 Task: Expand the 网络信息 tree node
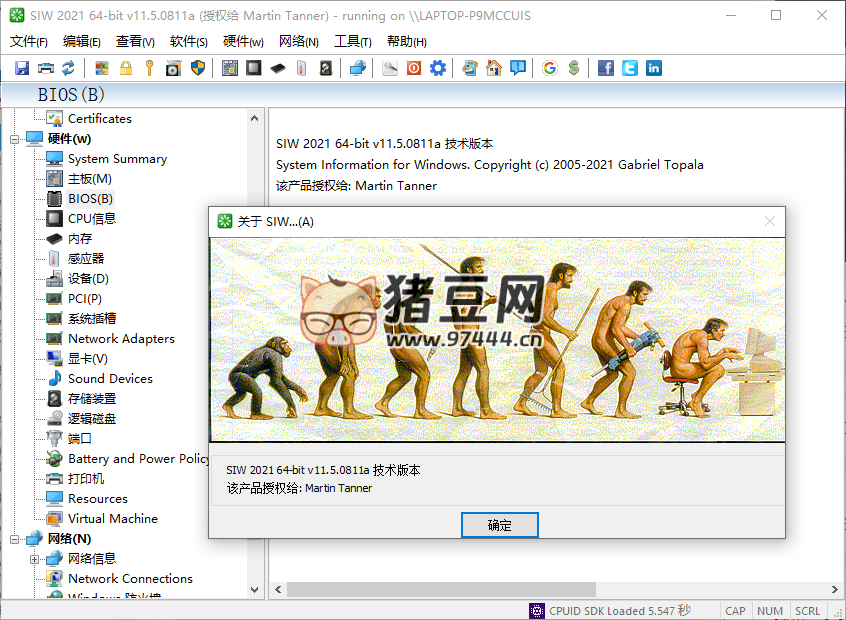(x=35, y=559)
